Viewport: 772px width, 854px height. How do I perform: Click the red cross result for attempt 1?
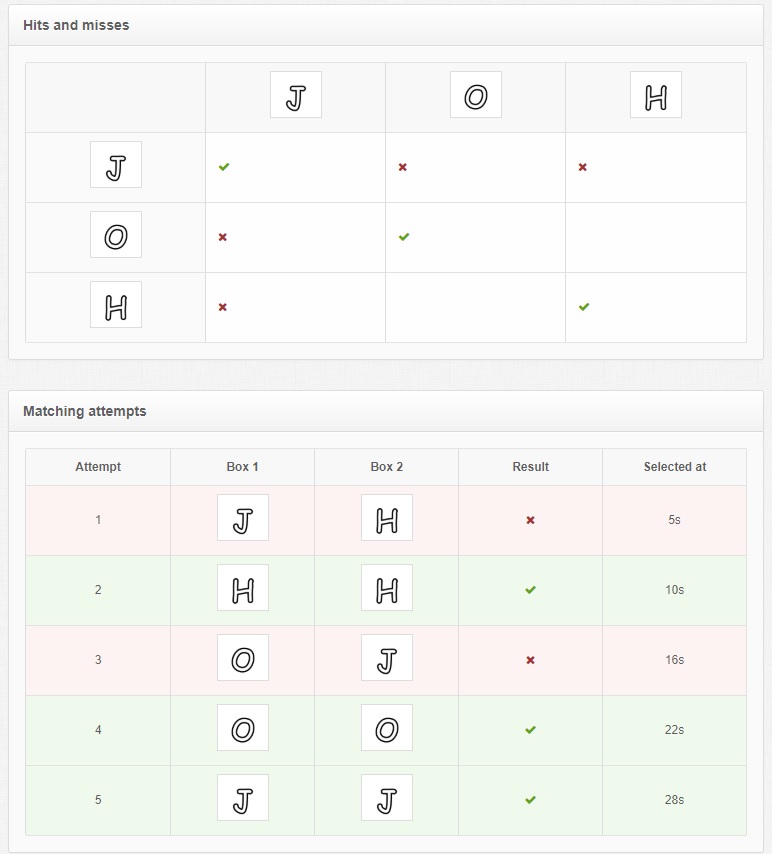(x=531, y=520)
